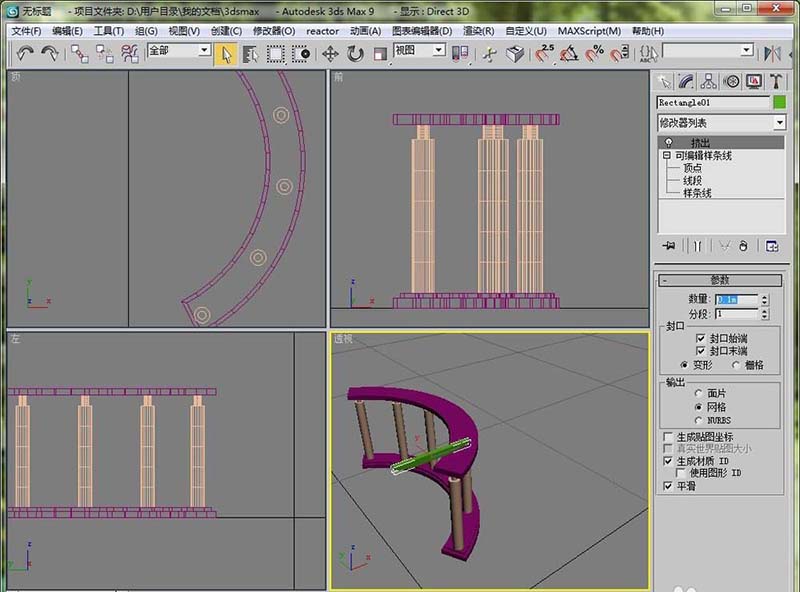Viewport: 800px width, 592px height.
Task: Click Pin Stack icon
Action: tap(669, 246)
